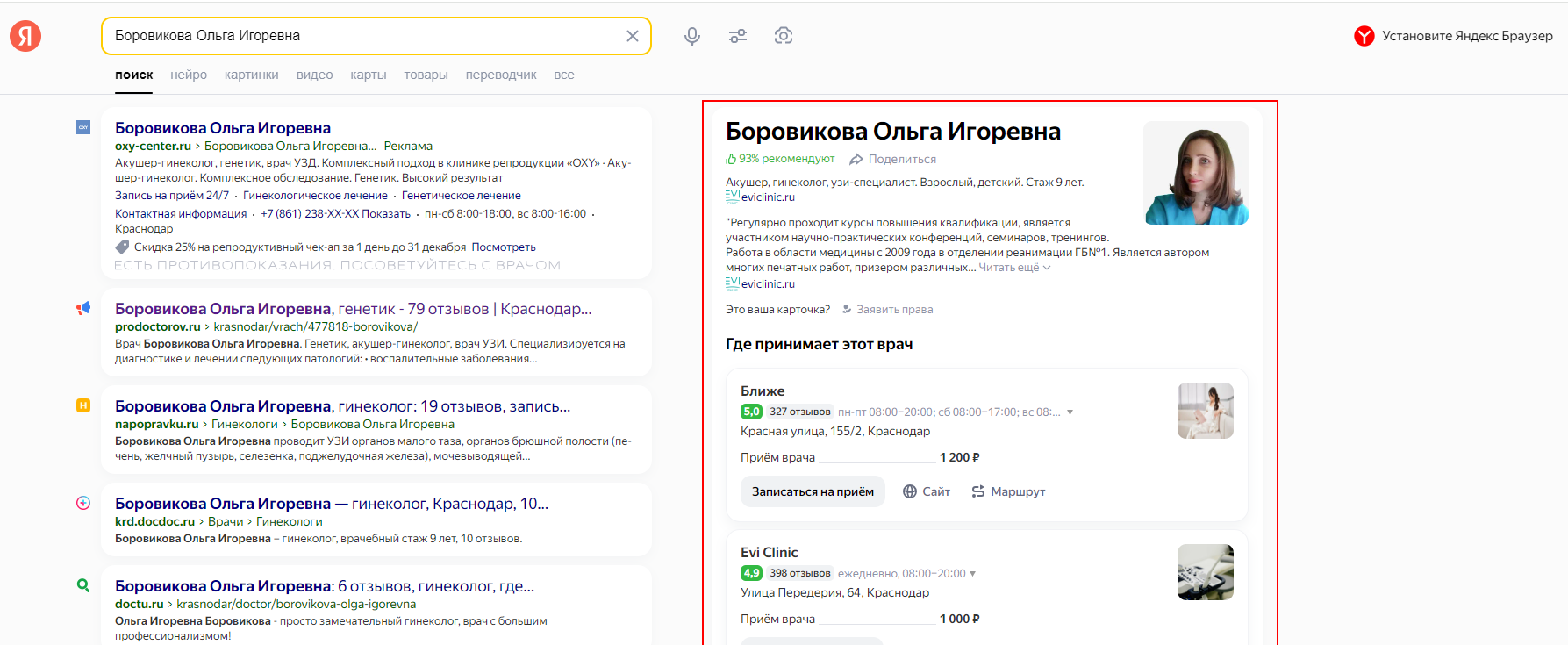
Task: Open the Ближе clinic thumbnail
Action: point(1206,411)
